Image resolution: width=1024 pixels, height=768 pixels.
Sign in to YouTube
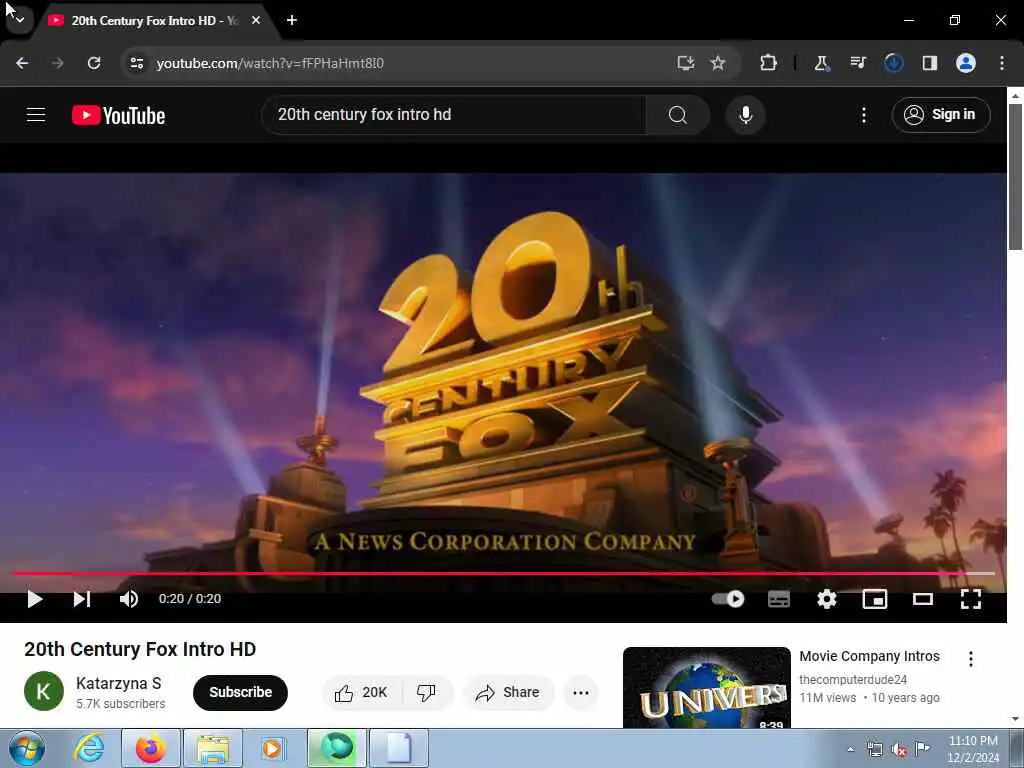pos(940,115)
